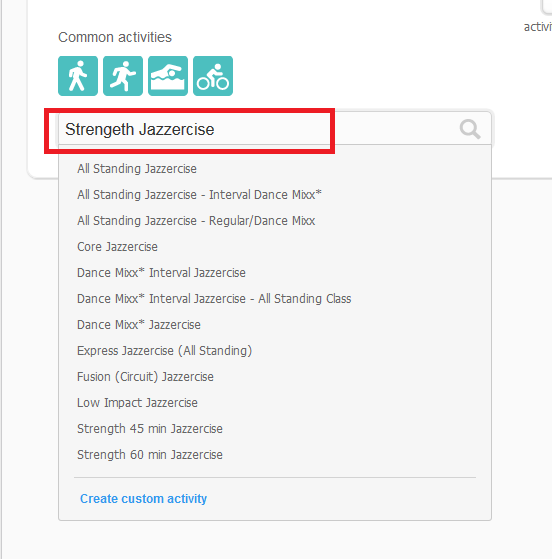This screenshot has width=552, height=559.
Task: Open the Create custom activity link
Action: tap(143, 499)
